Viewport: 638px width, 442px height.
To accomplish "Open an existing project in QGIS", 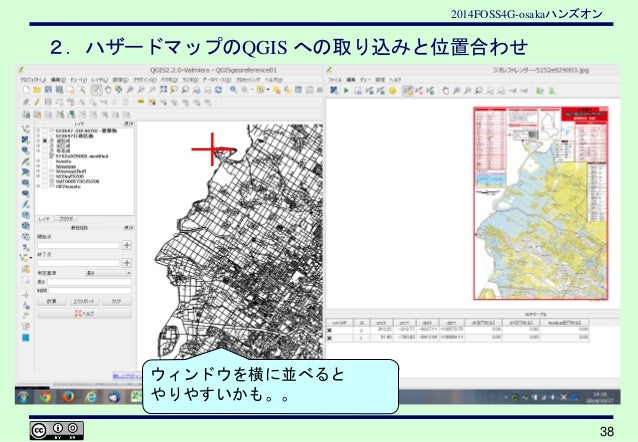I will click(37, 90).
